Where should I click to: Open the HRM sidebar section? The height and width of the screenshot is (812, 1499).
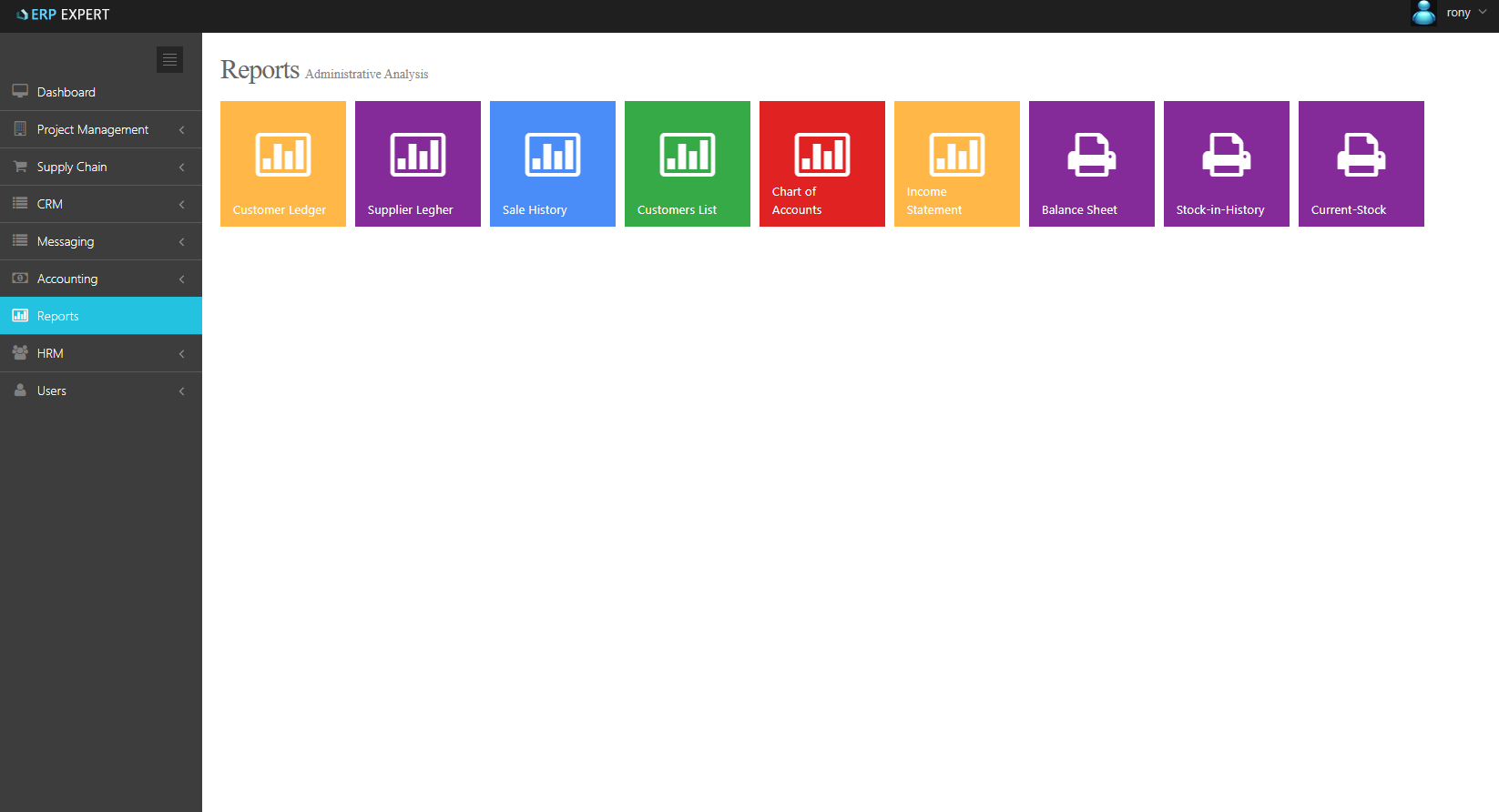coord(100,353)
